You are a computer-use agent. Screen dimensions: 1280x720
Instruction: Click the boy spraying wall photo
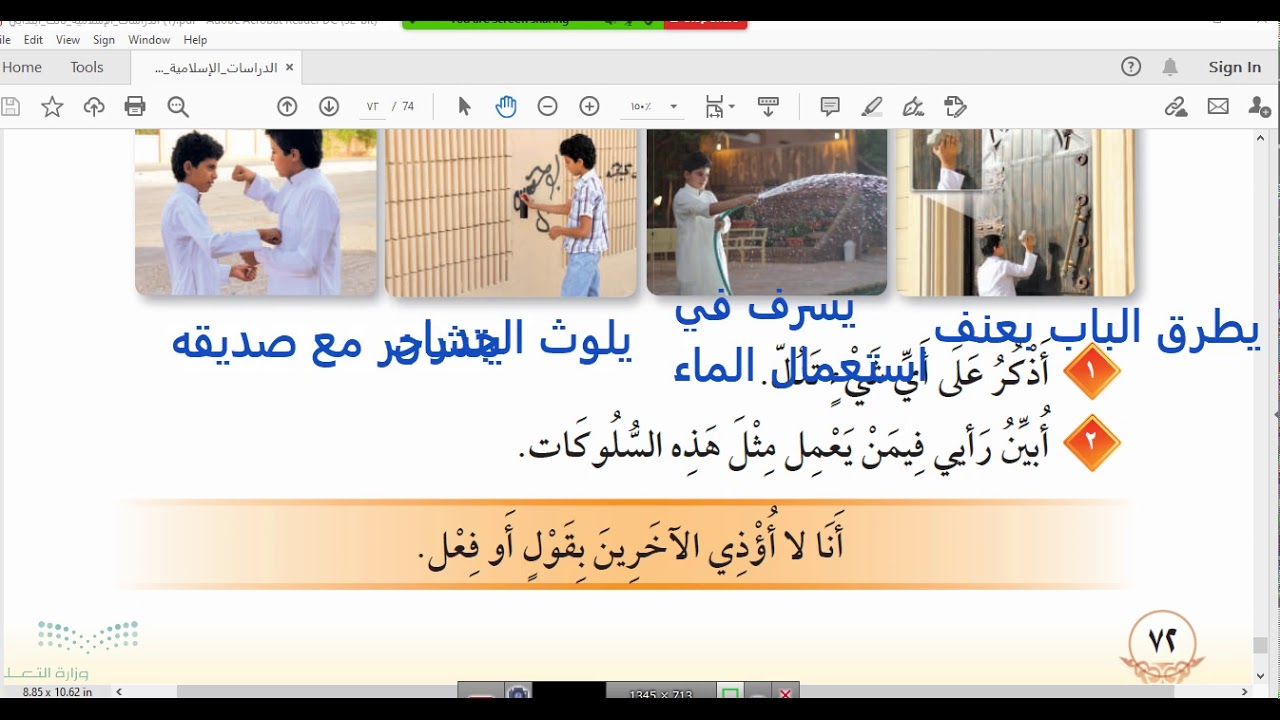click(511, 212)
